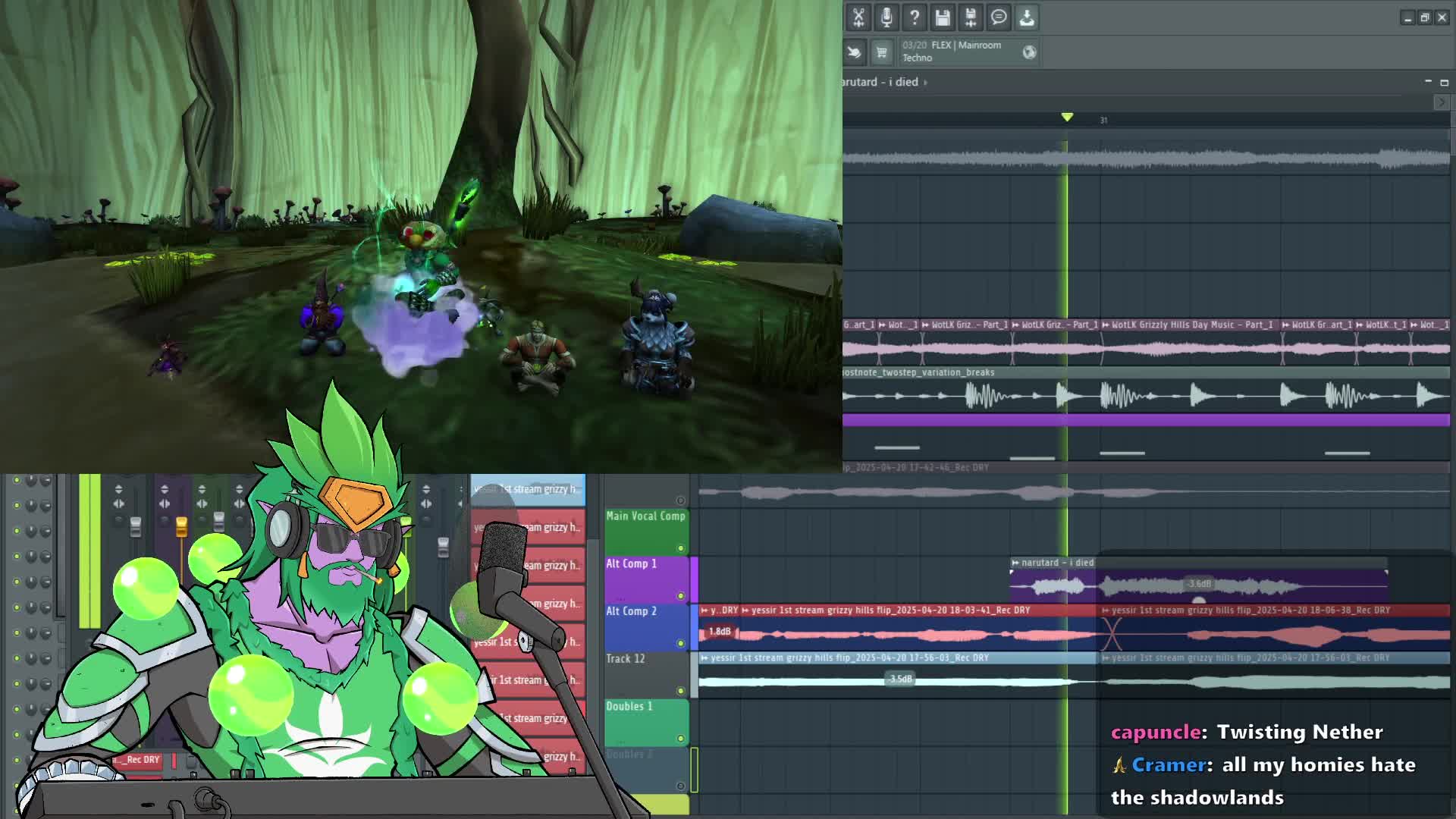Open the content shop cart icon

[x=881, y=52]
